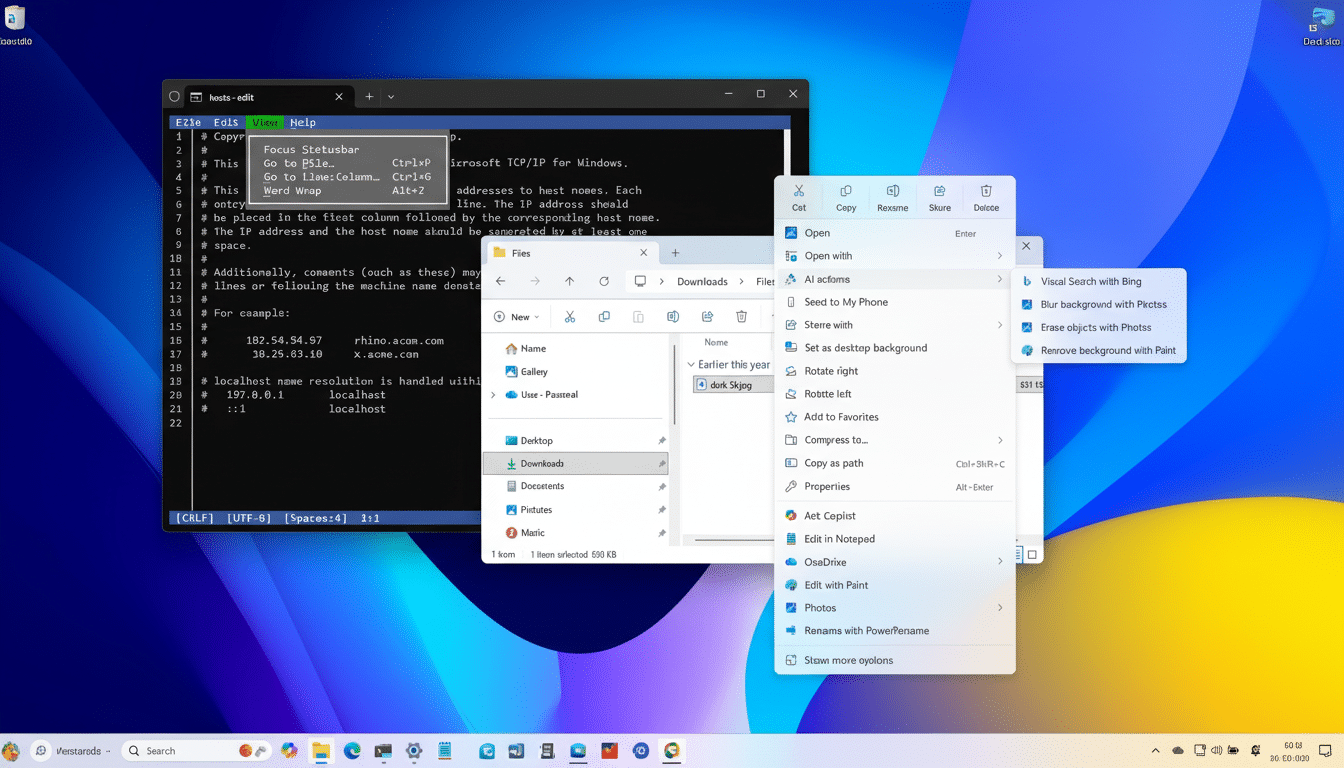Select the scissors Cut icon on Explorer's toolbar

click(x=570, y=315)
